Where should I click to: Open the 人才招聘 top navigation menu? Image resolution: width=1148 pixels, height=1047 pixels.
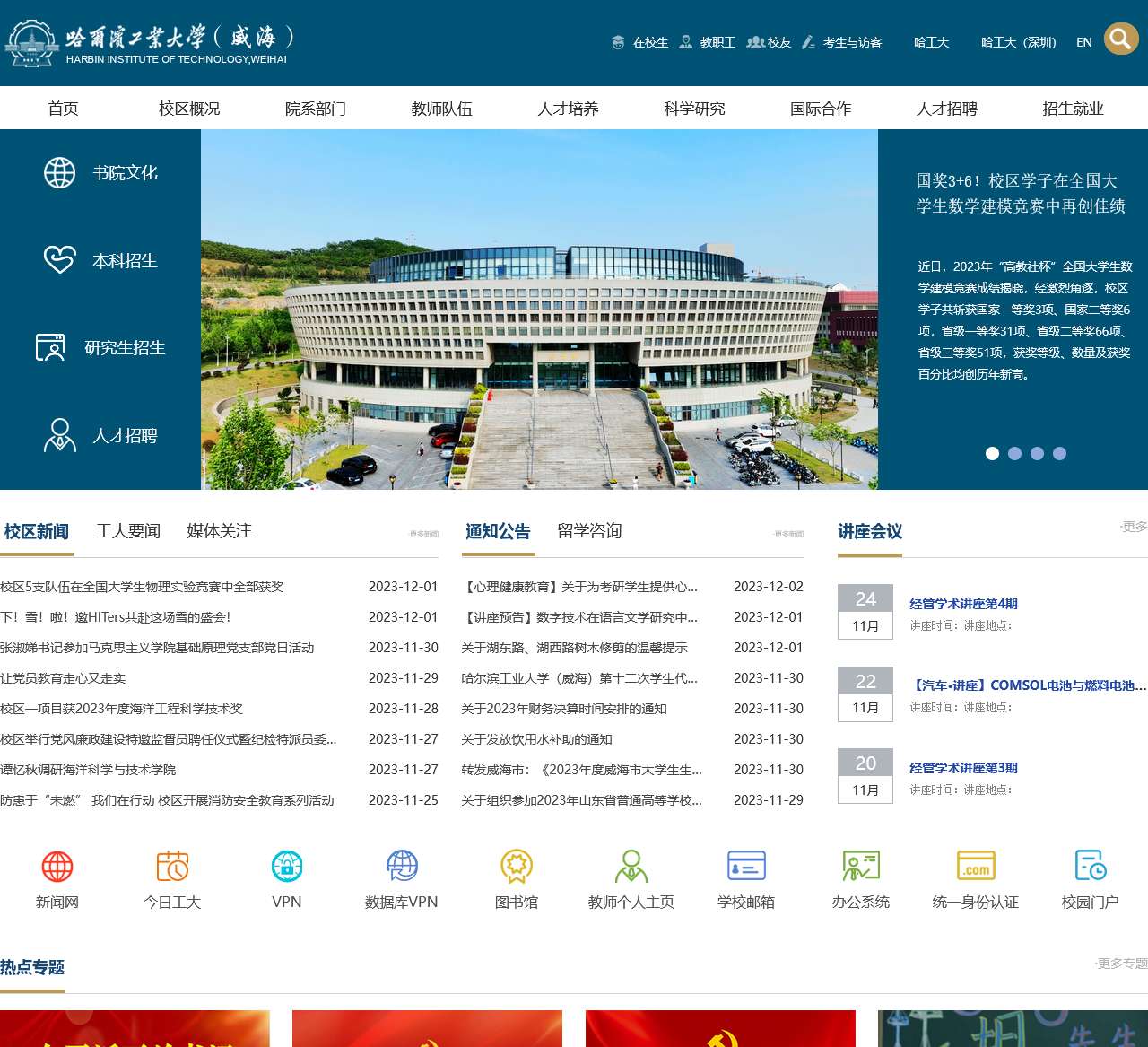pos(947,109)
